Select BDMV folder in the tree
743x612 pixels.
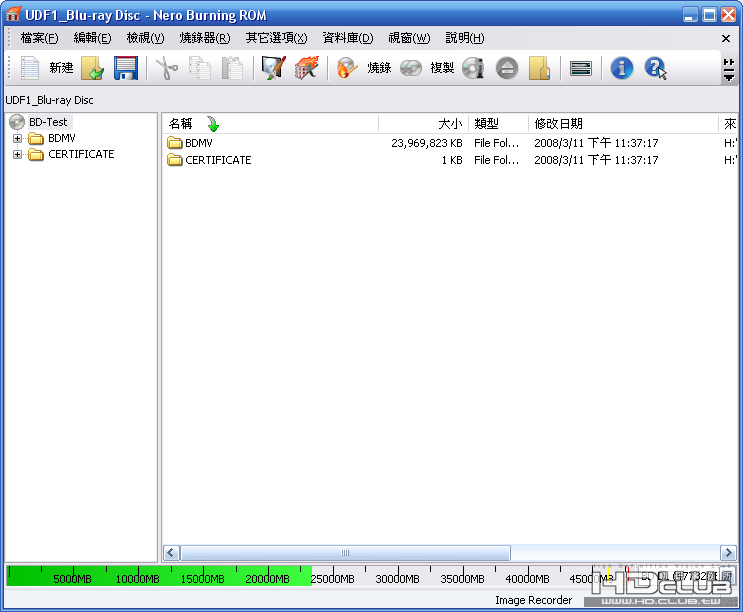(x=62, y=138)
